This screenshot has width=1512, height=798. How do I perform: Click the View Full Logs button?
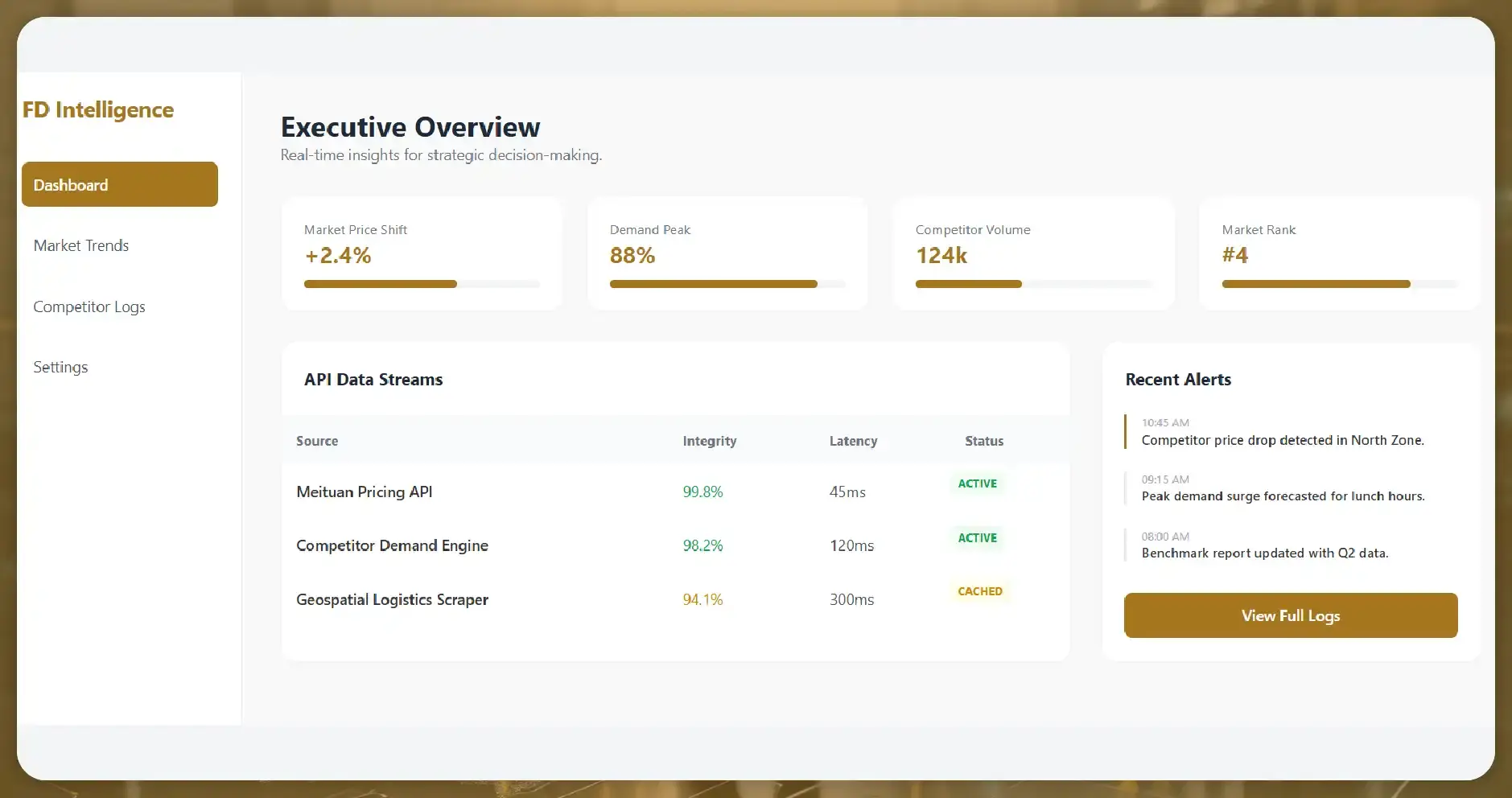tap(1291, 615)
